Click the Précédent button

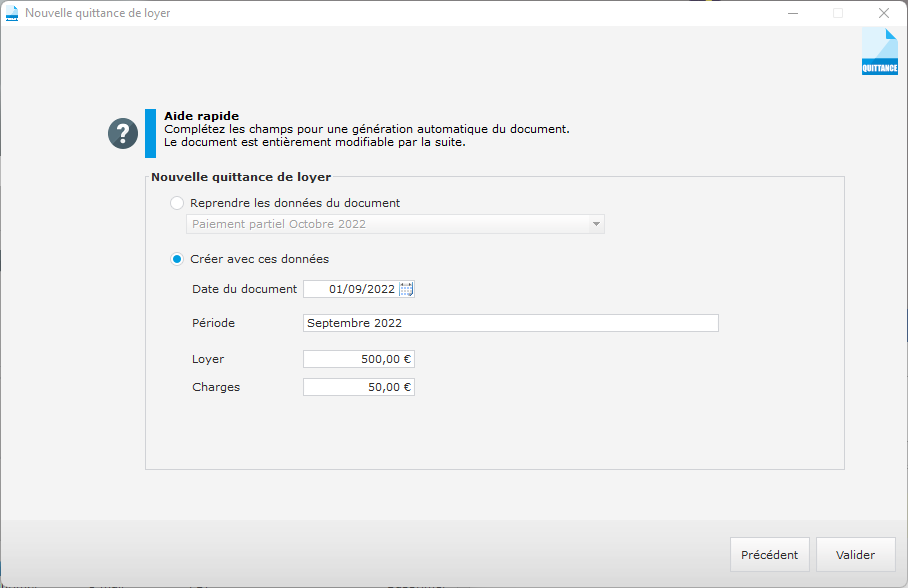point(769,554)
